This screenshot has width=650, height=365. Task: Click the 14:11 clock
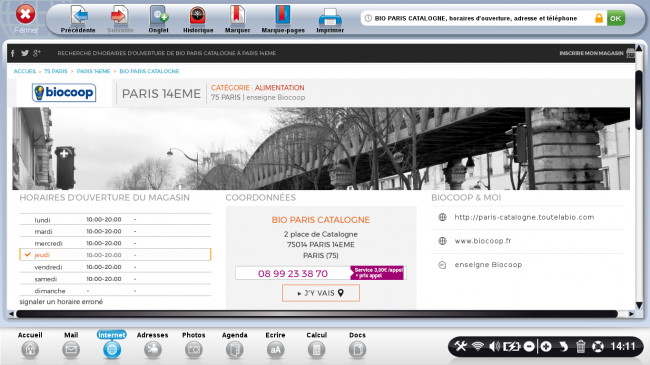click(x=623, y=346)
